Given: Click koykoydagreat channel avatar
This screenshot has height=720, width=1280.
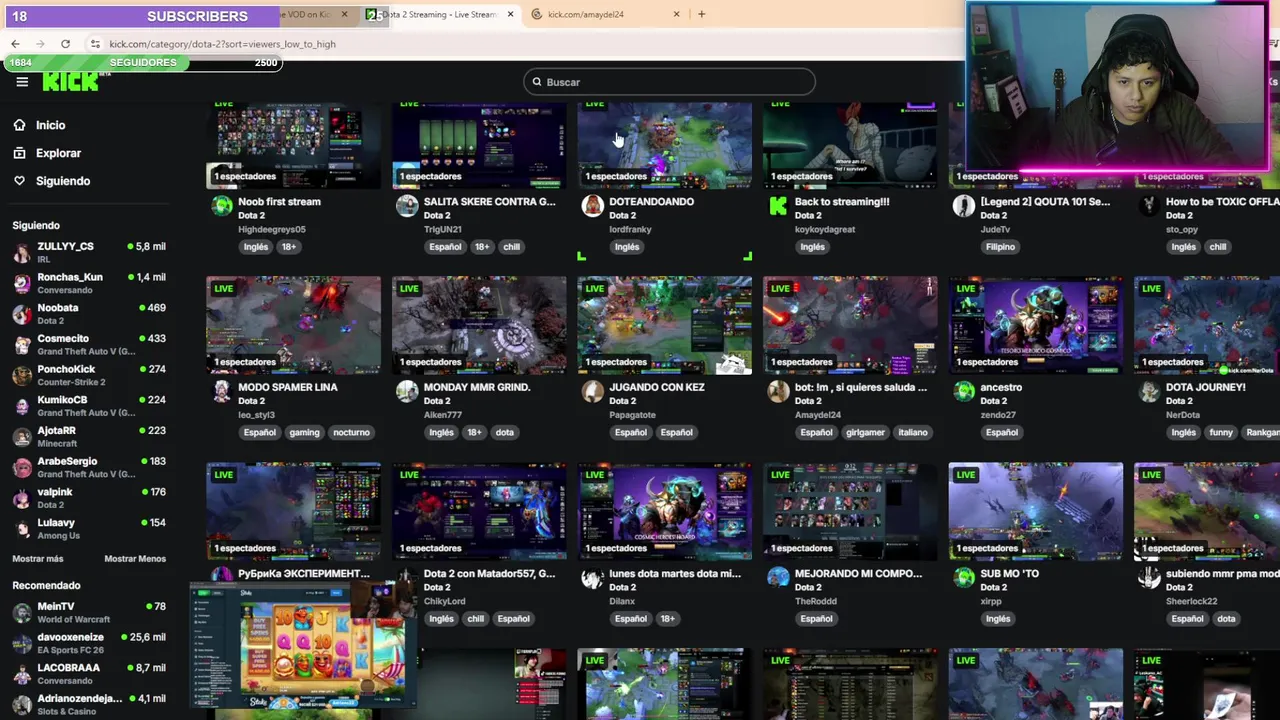Looking at the screenshot, I should 778,206.
